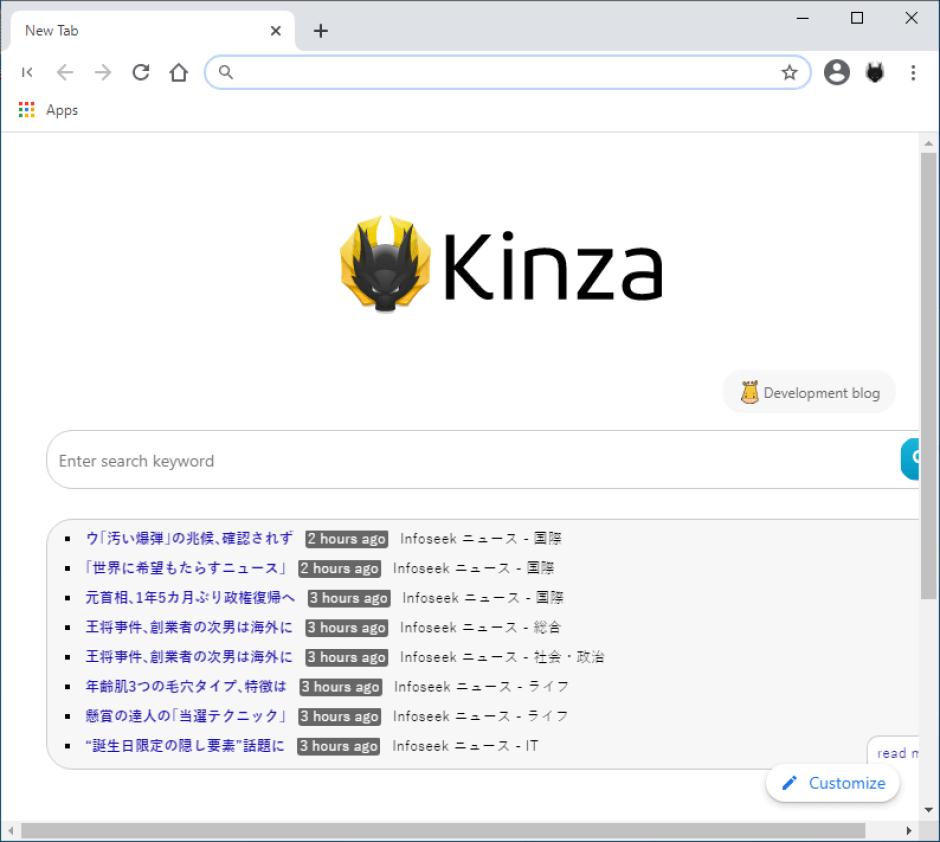Click "Infoseek ニュース - 総合" source text
940x842 pixels.
pyautogui.click(x=481, y=627)
